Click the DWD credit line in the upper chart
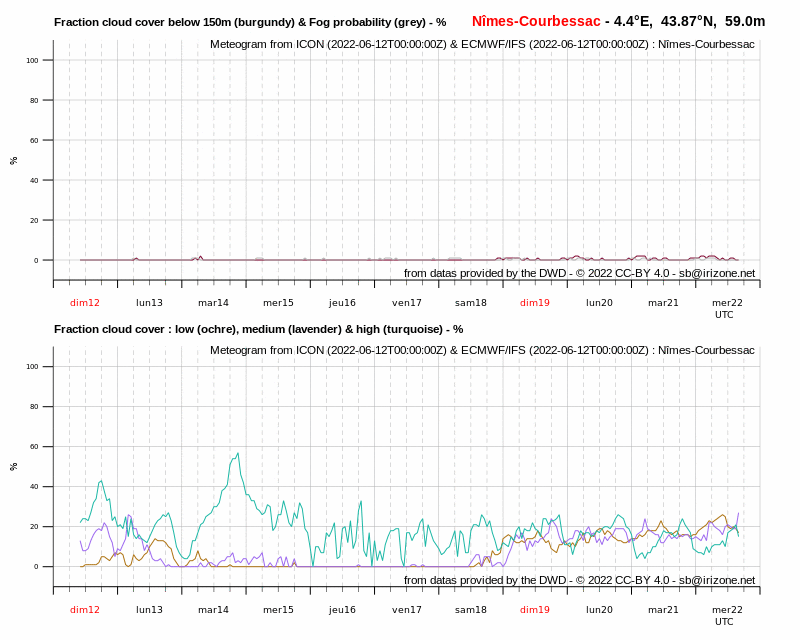The image size is (800, 640). pos(579,274)
